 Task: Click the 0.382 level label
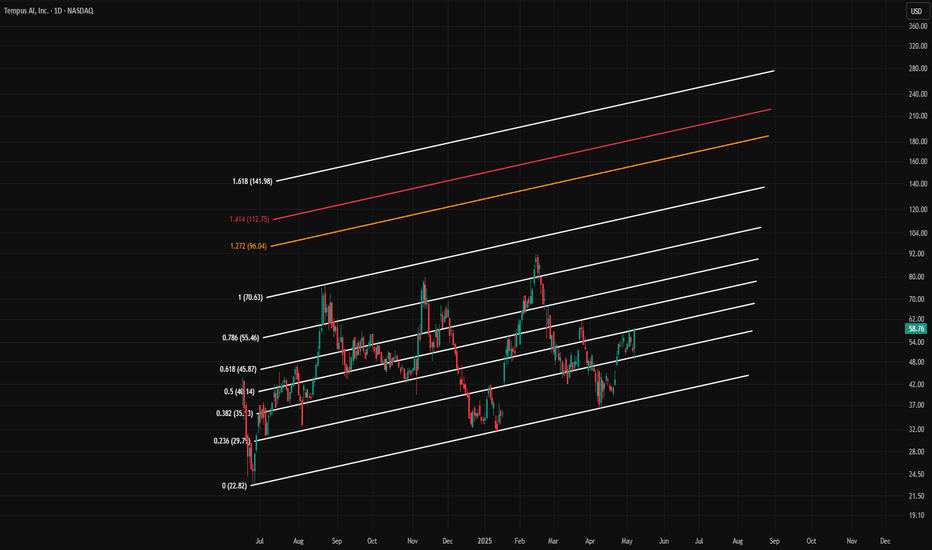(235, 413)
